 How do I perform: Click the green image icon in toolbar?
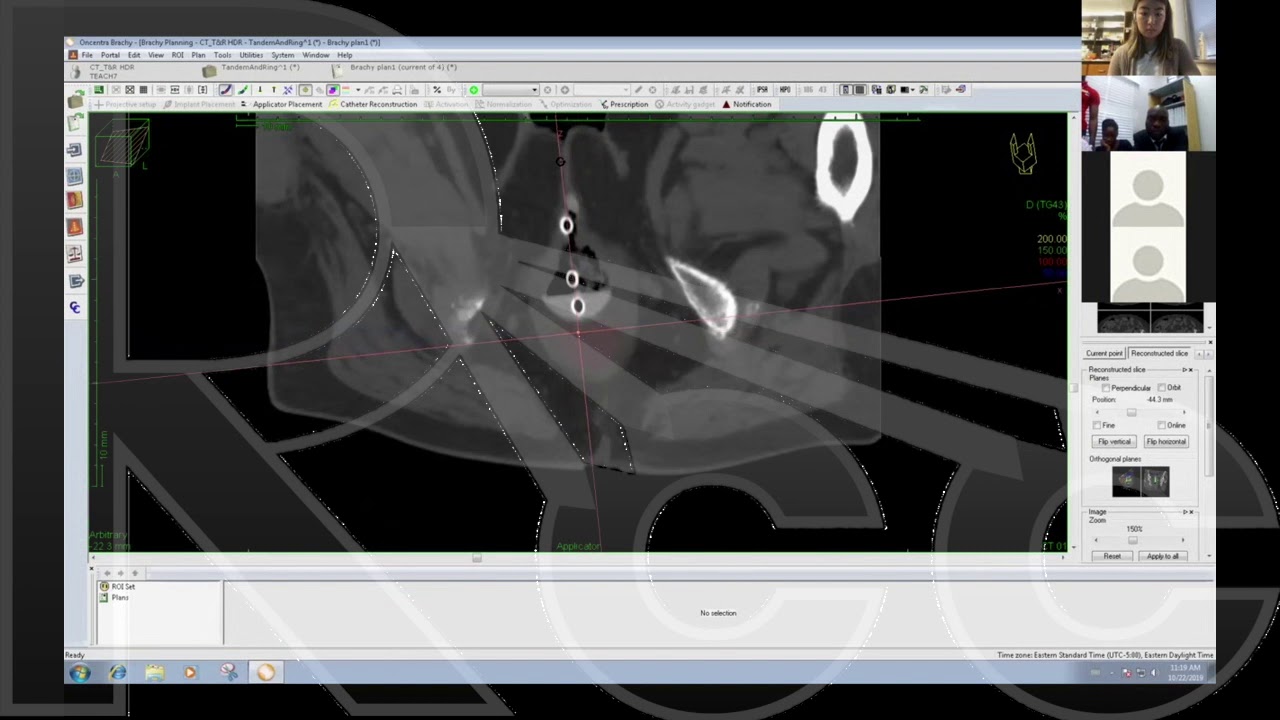click(x=99, y=90)
